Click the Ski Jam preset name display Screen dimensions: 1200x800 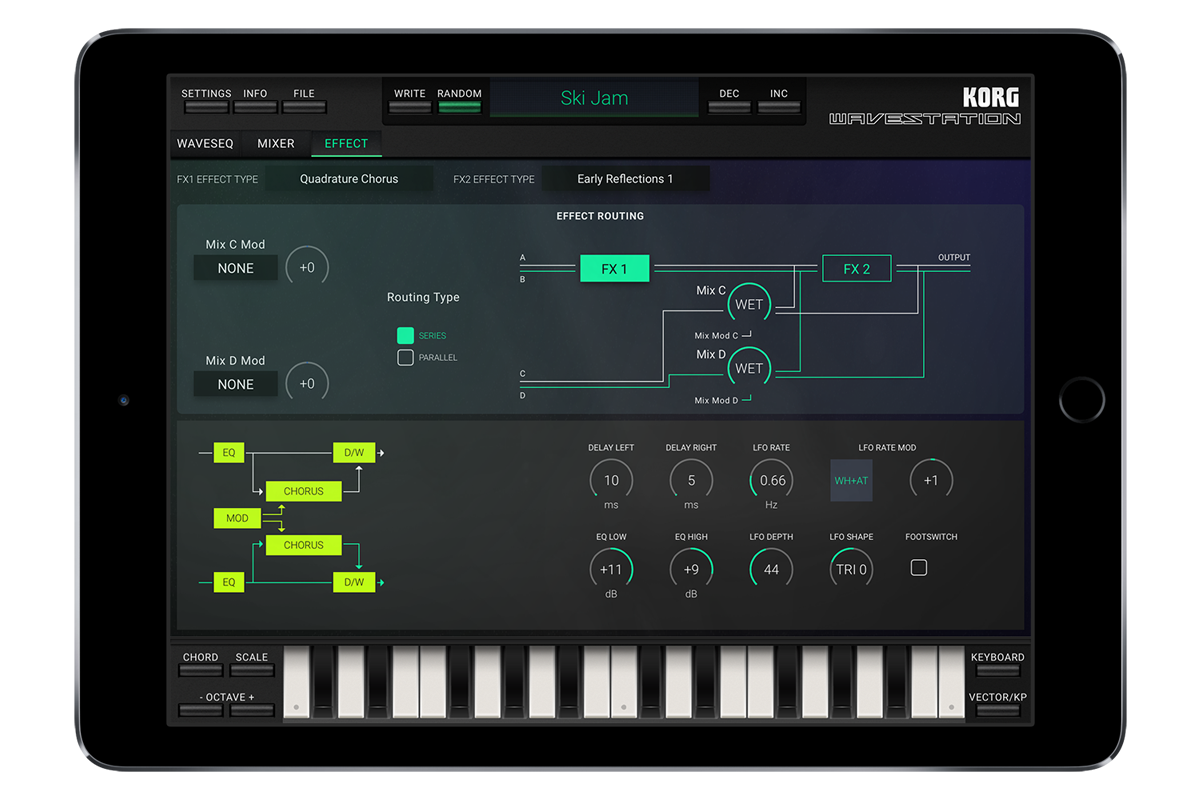pyautogui.click(x=594, y=99)
